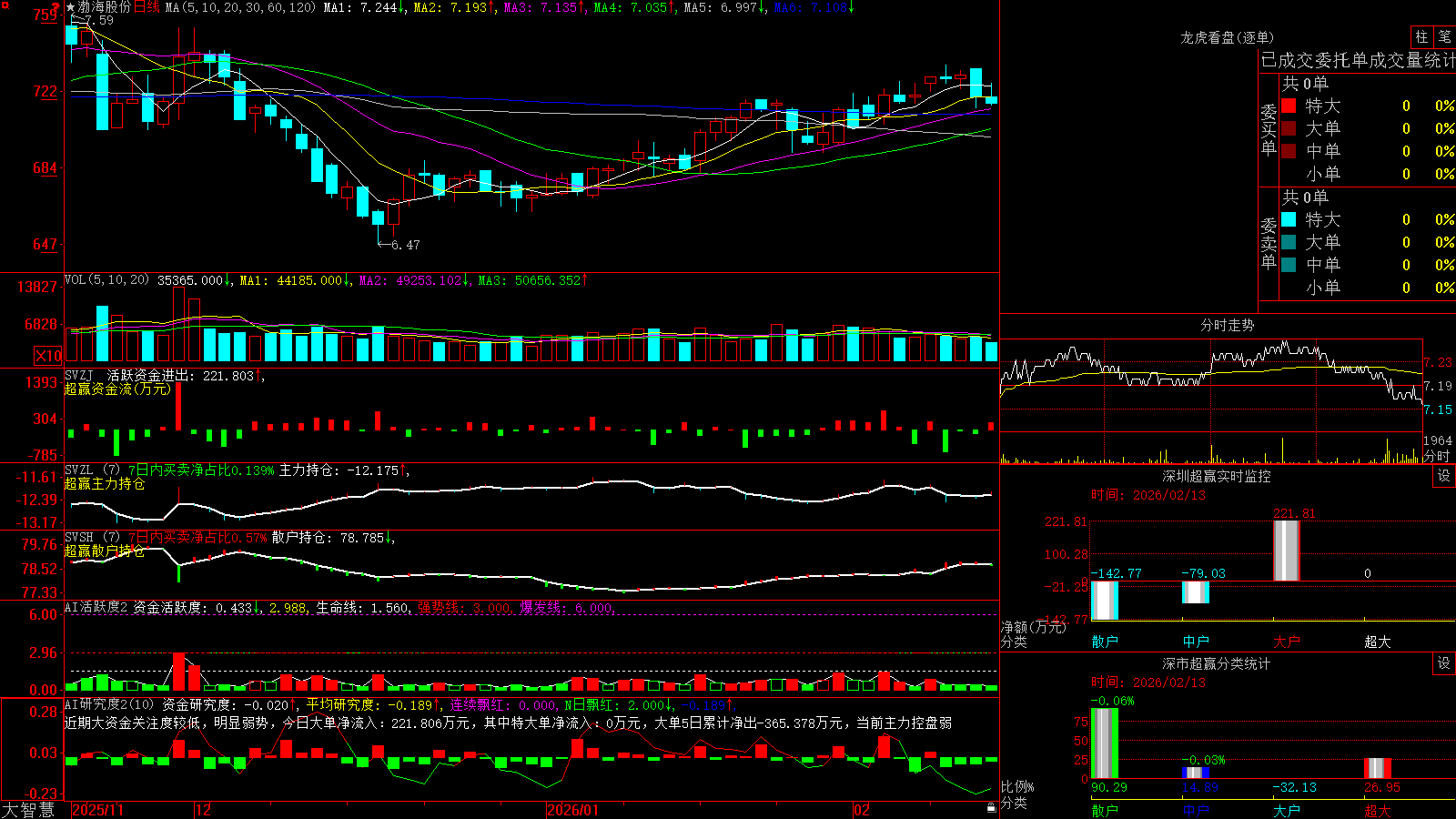This screenshot has height=819, width=1456.
Task: Click the 超赢资金流(万元) label
Action: click(x=117, y=389)
